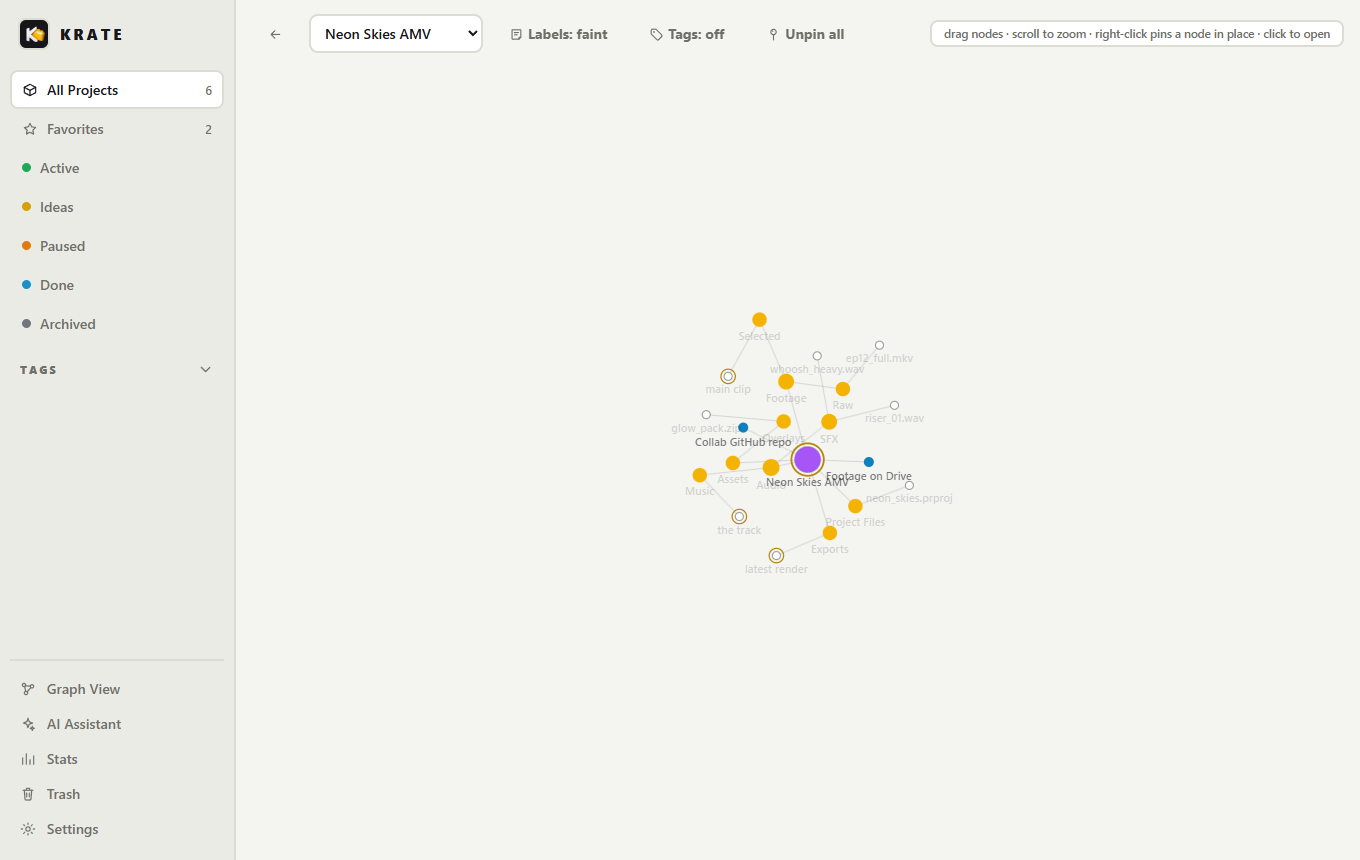This screenshot has width=1360, height=860.
Task: Open the SFX folder node
Action: 829,422
